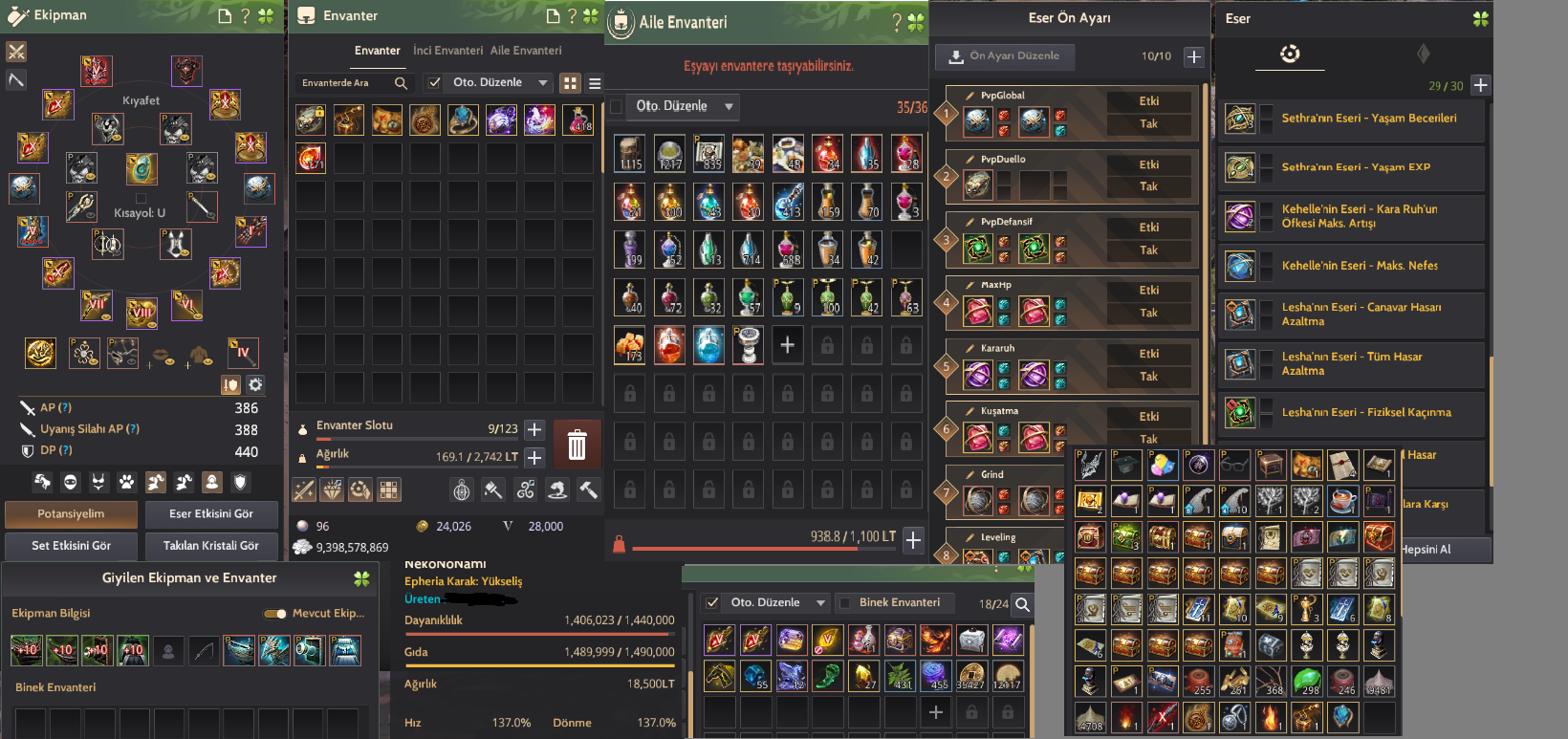This screenshot has width=1568, height=739.
Task: Switch to the İnci Envanteri tab
Action: click(447, 51)
